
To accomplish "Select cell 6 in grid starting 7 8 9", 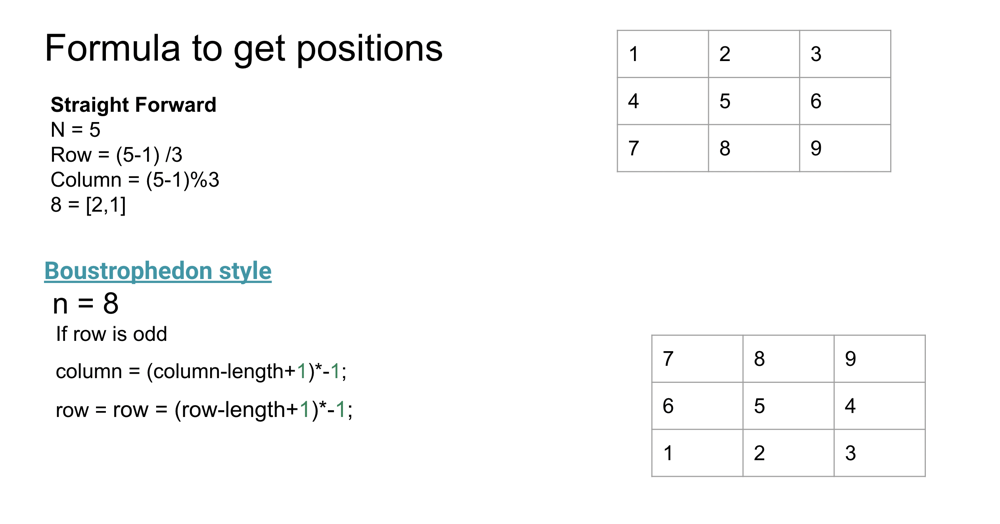I will [697, 406].
